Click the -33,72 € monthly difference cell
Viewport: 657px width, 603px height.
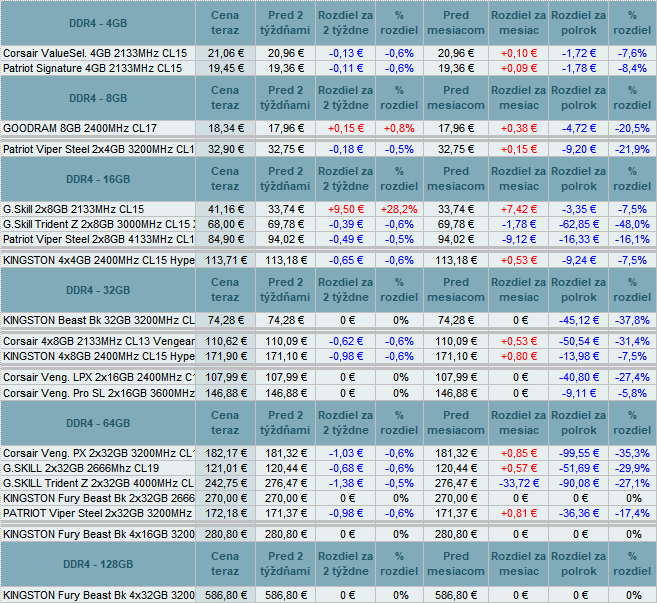click(x=519, y=484)
